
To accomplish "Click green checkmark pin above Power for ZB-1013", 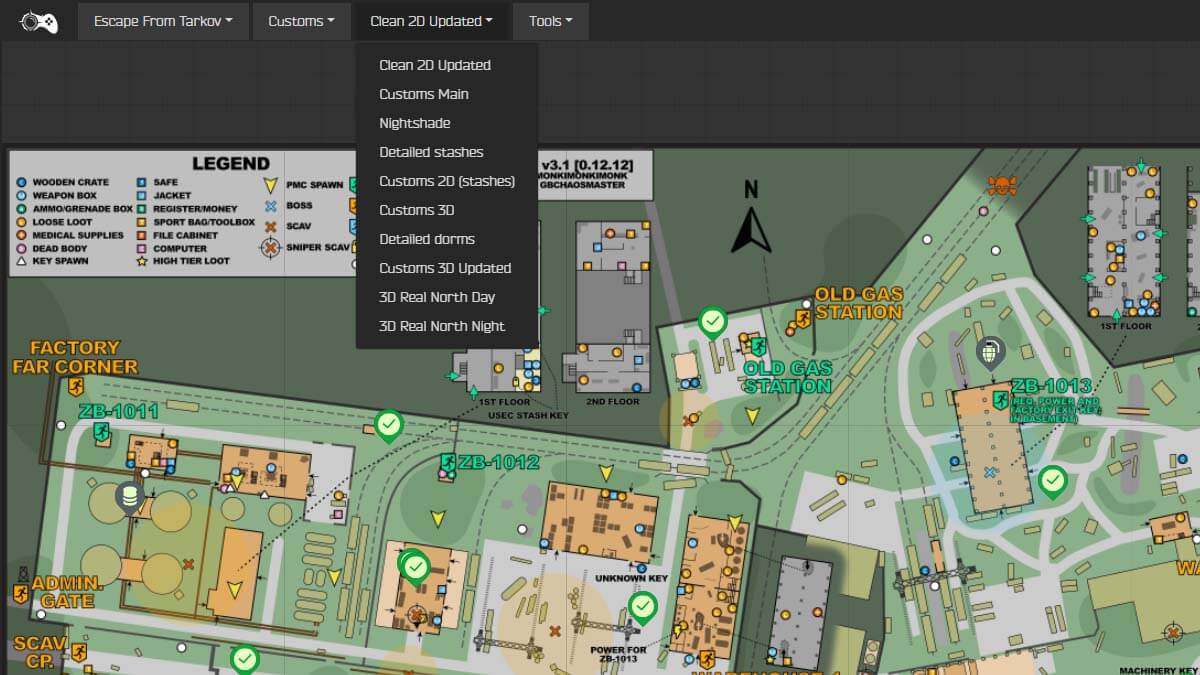I will [643, 606].
